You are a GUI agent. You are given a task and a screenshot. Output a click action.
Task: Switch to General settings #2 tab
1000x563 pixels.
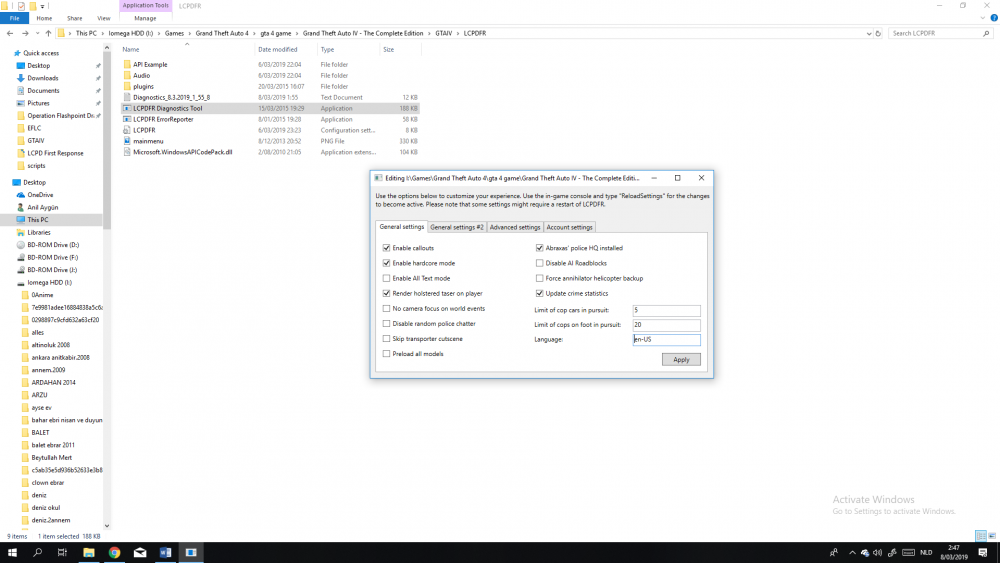tap(457, 227)
